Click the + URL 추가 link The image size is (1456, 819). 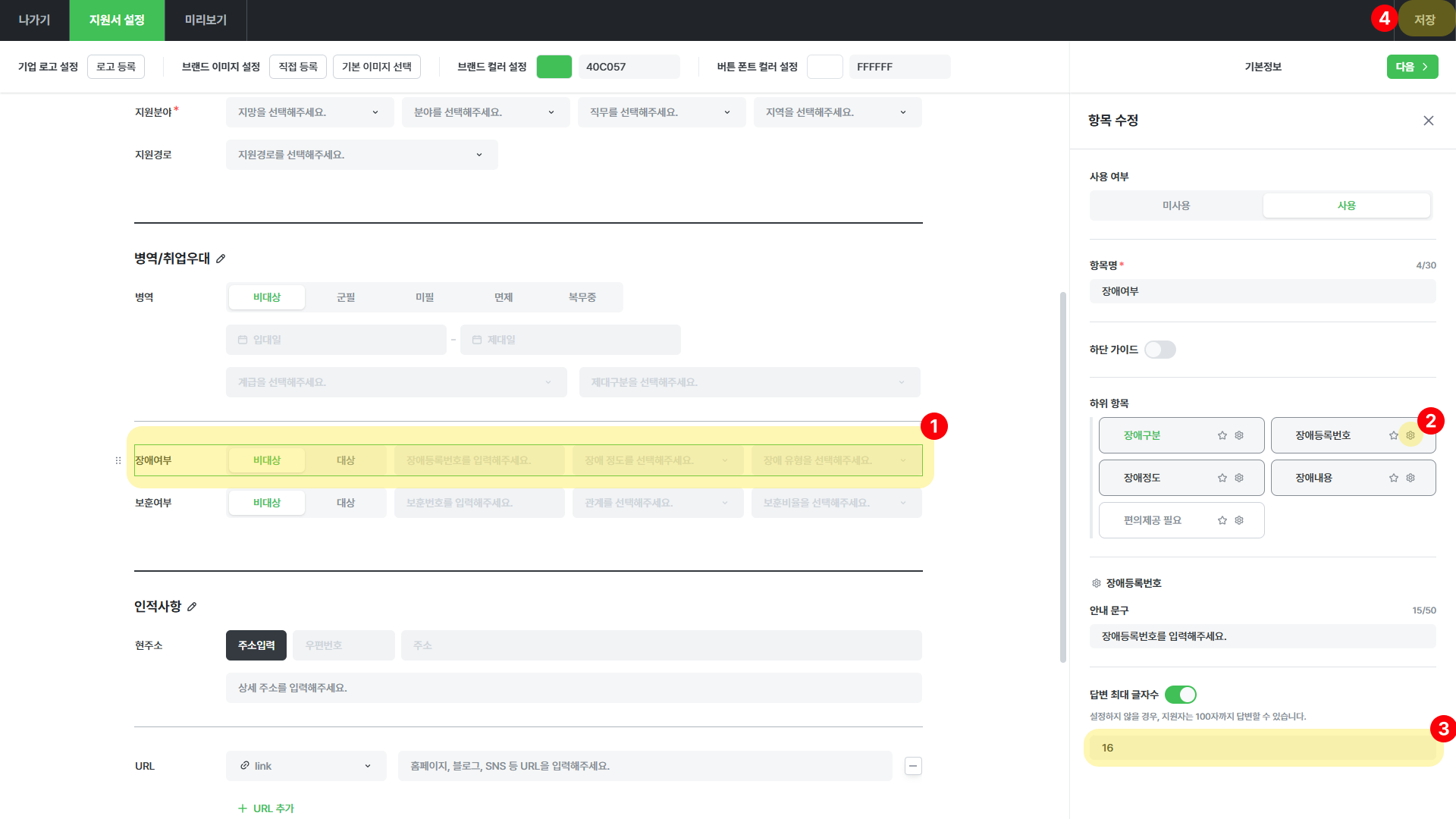tap(266, 808)
